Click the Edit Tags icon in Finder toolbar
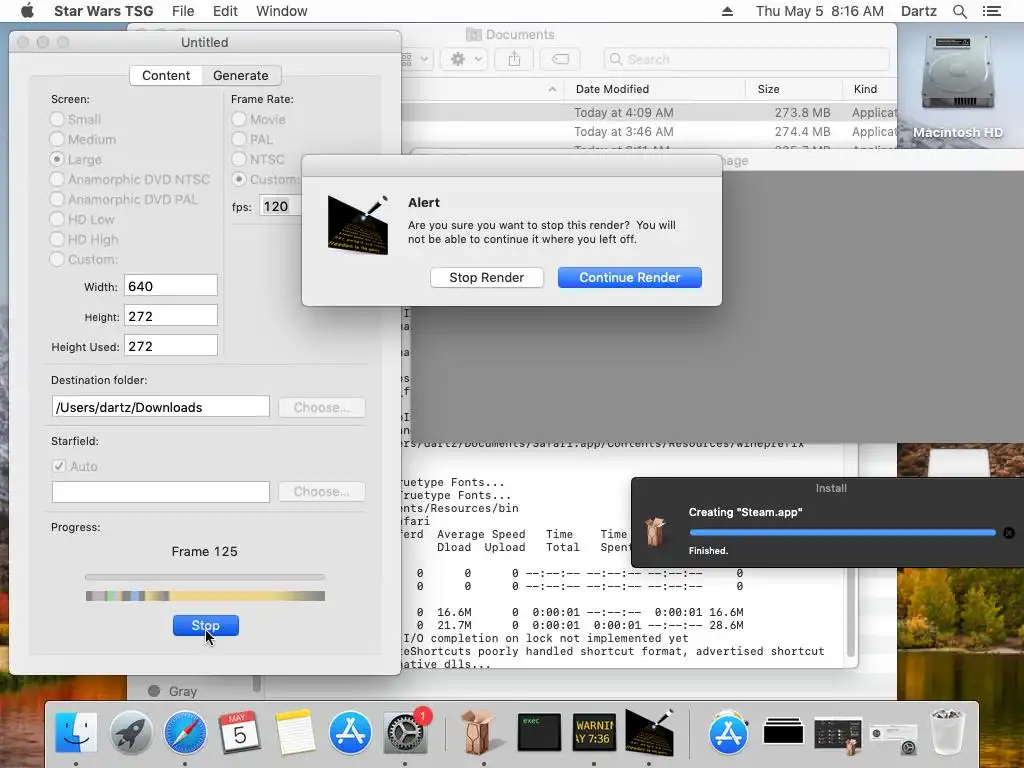This screenshot has height=768, width=1024. tap(560, 59)
